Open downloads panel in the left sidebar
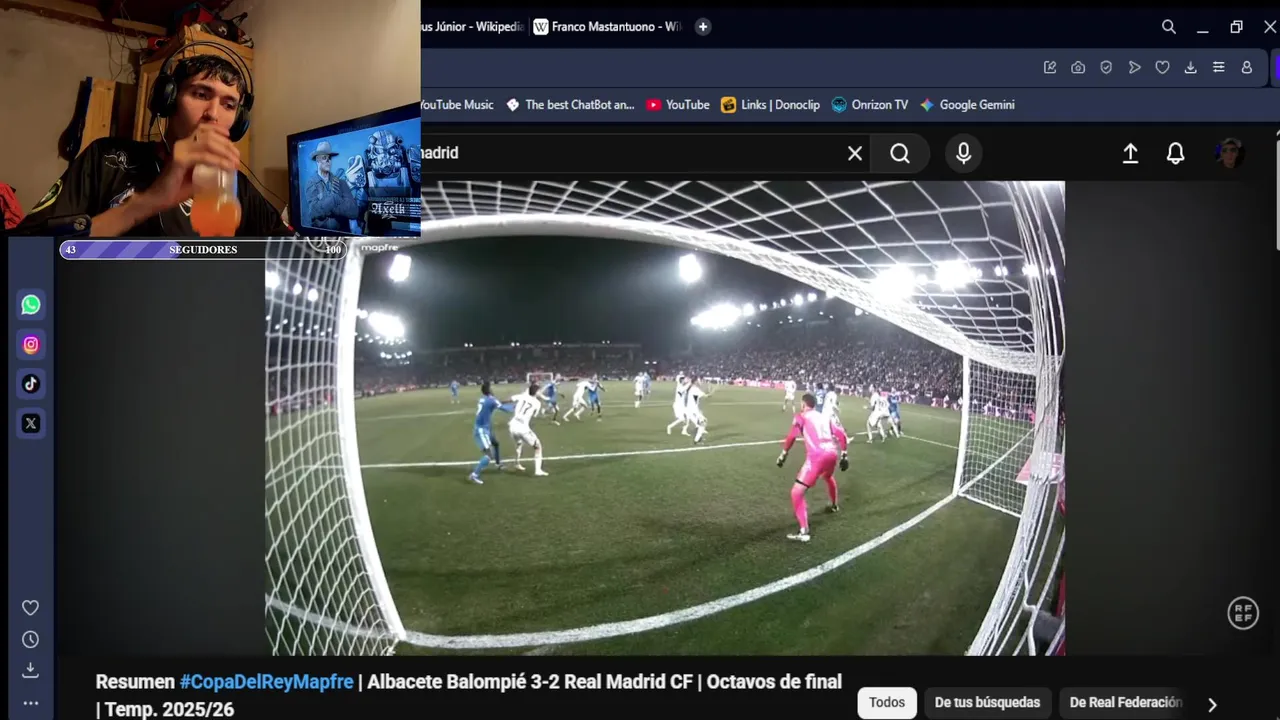Screen dimensions: 1280x720 tap(31, 670)
